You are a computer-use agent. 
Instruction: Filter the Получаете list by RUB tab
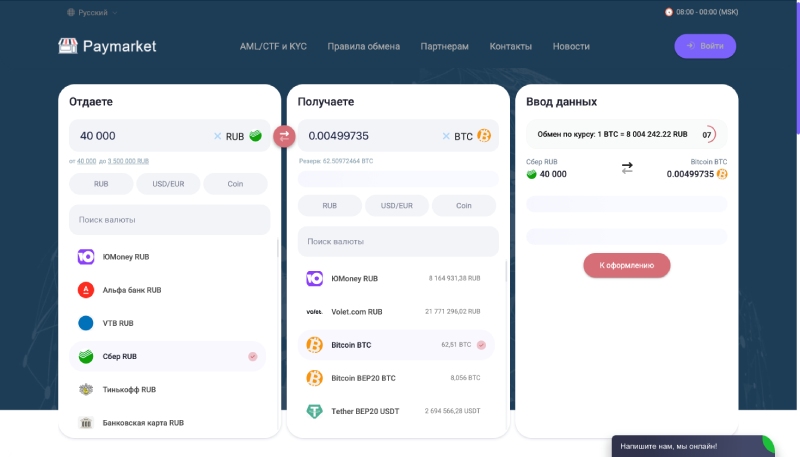[x=330, y=206]
